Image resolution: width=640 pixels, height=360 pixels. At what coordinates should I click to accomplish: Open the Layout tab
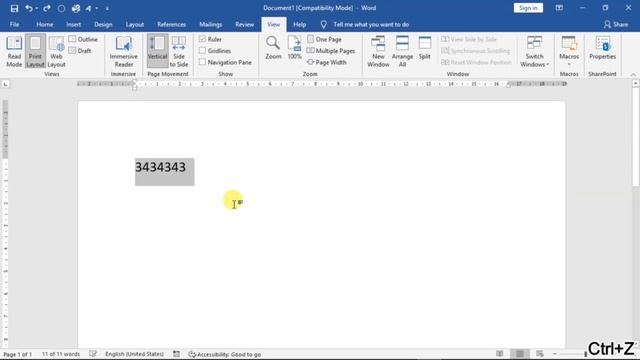coord(135,24)
